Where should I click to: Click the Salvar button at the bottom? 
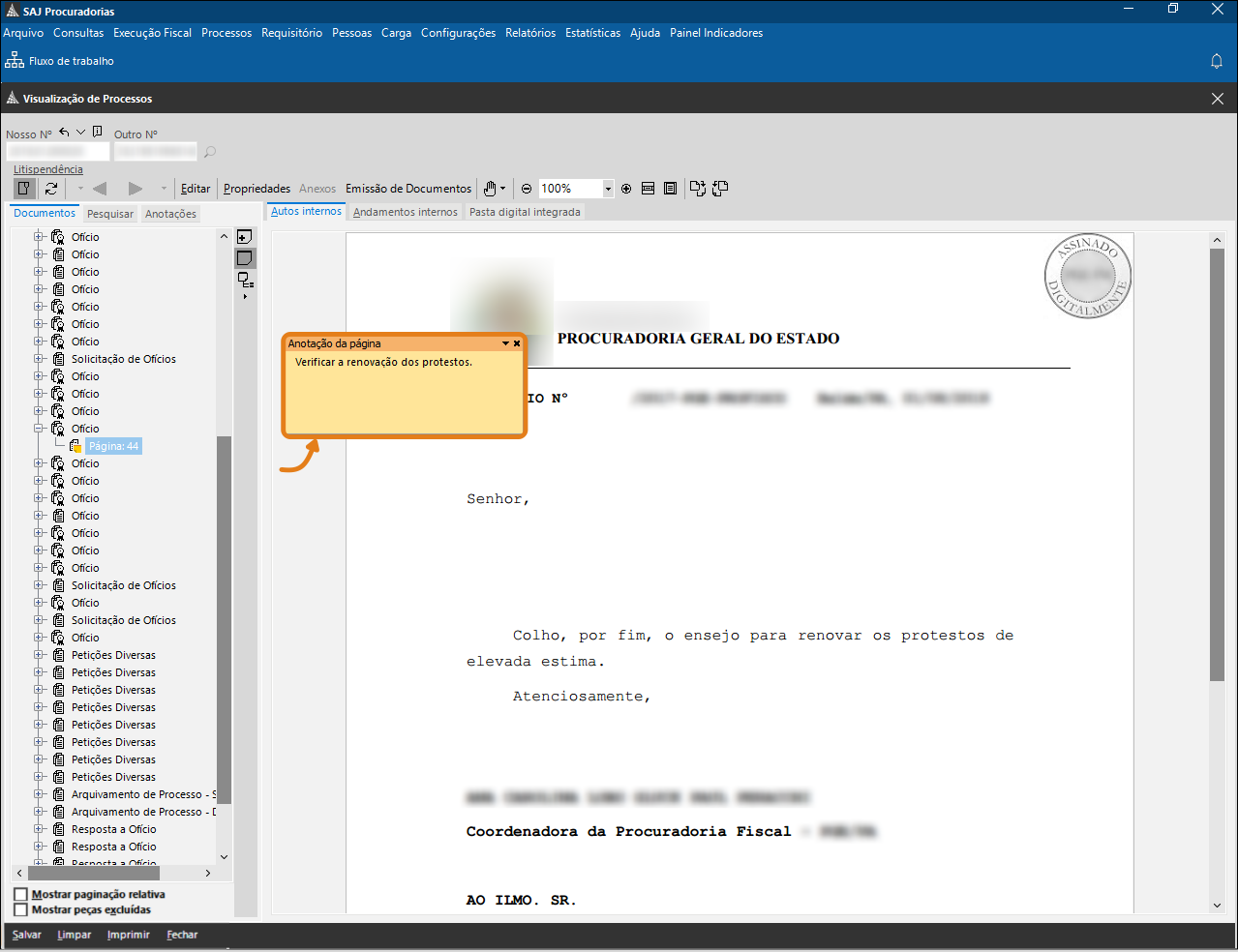pos(27,935)
